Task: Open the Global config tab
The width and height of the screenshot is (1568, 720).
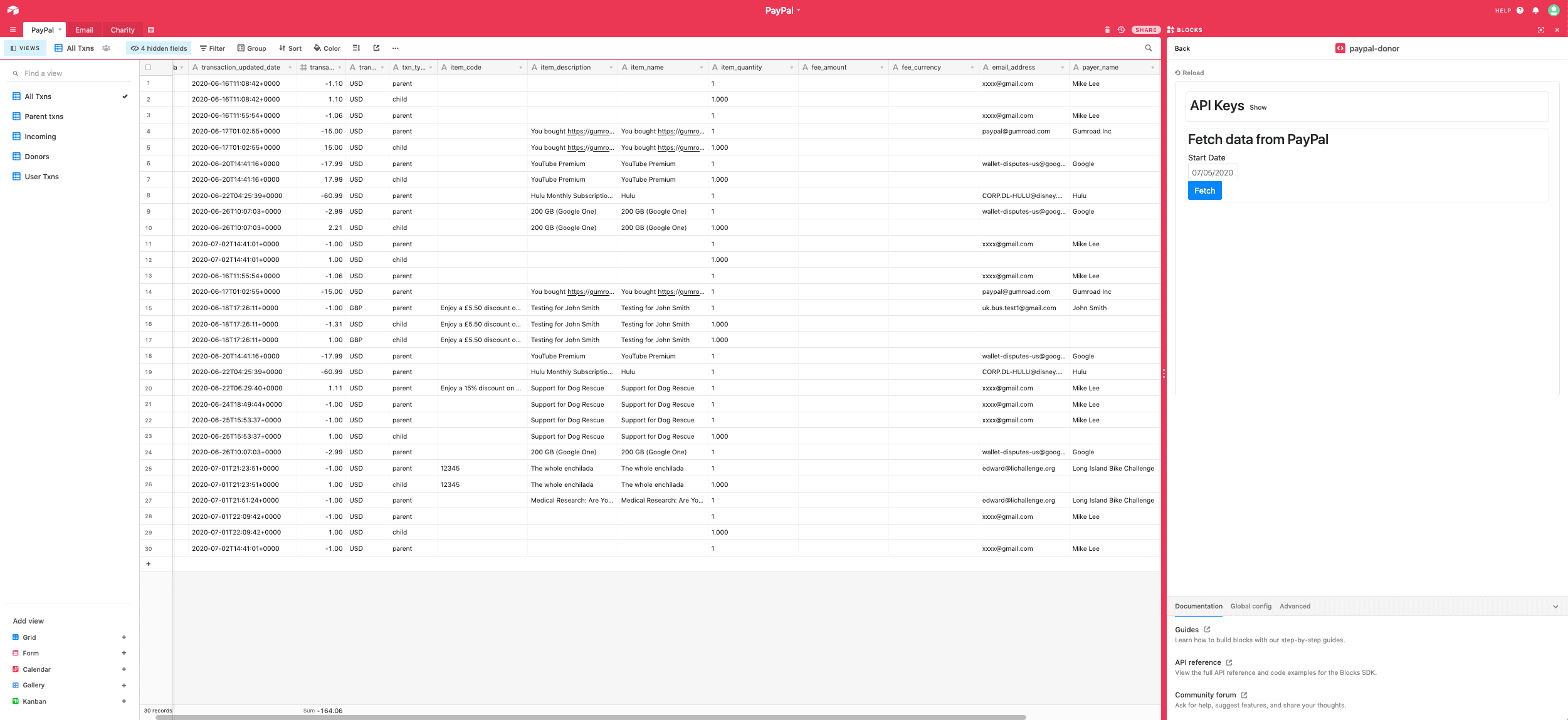Action: tap(1251, 606)
